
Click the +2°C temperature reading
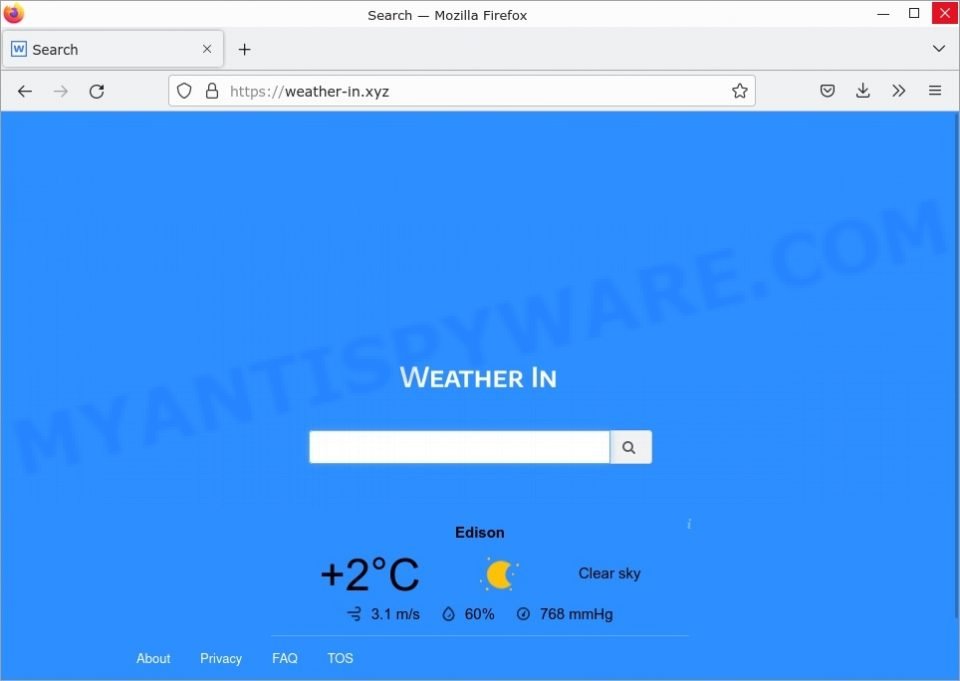[x=370, y=574]
